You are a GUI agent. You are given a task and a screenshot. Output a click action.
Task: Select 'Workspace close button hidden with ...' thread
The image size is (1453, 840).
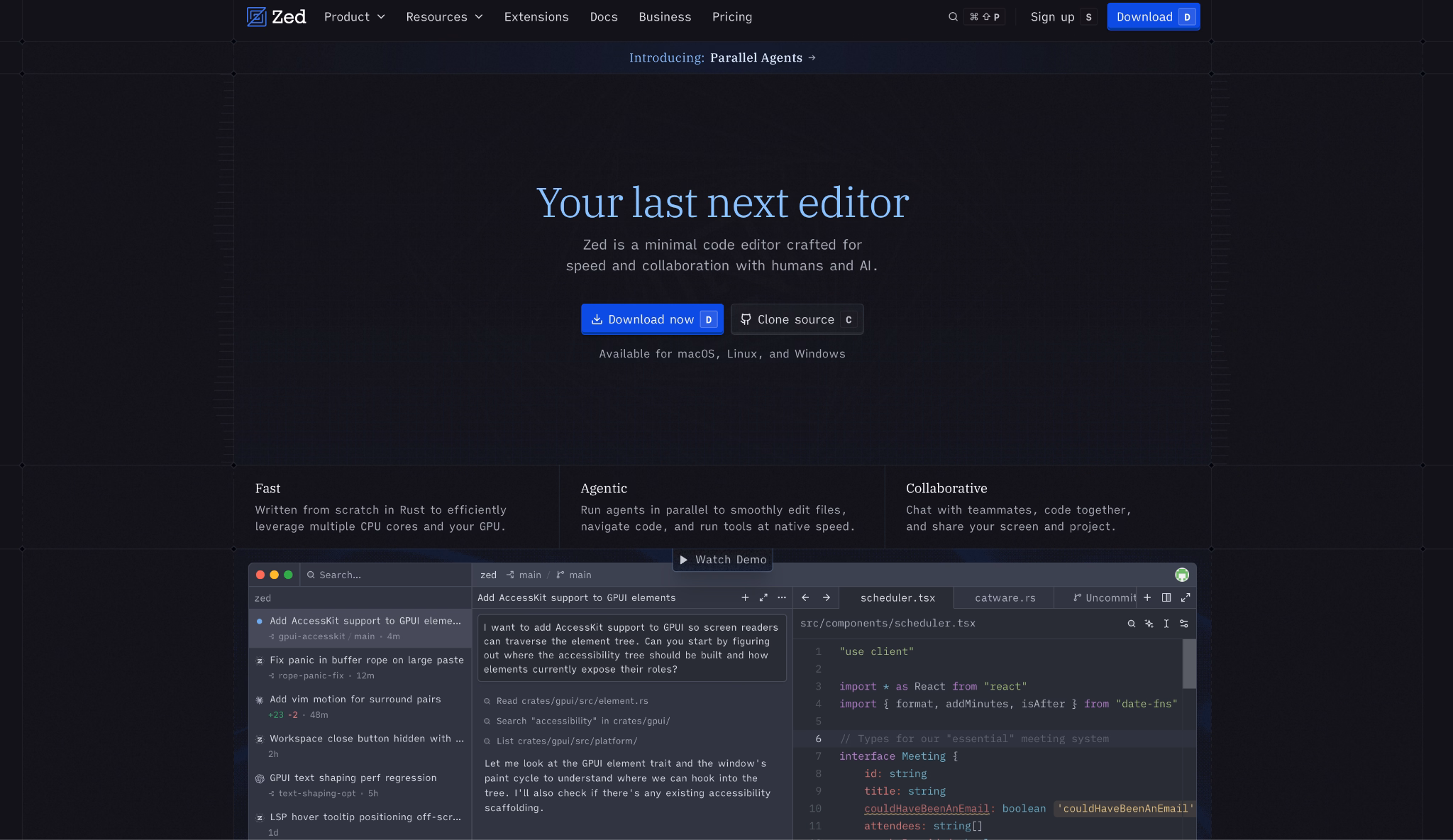click(360, 746)
